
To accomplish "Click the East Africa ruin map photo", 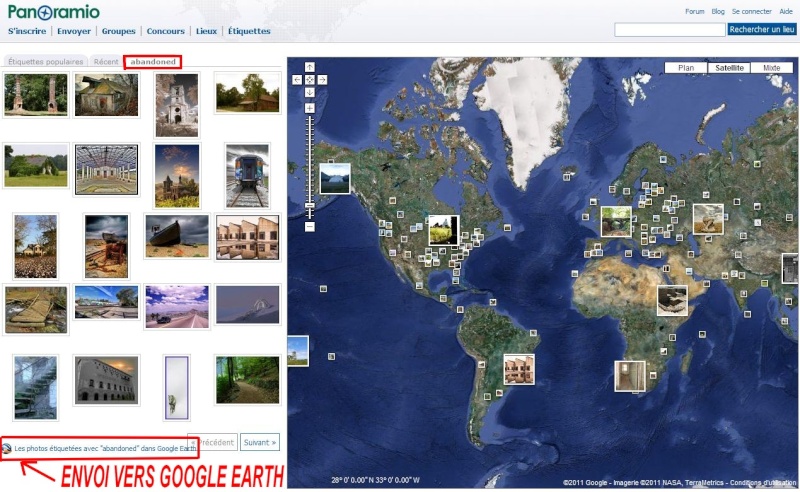I will click(672, 300).
